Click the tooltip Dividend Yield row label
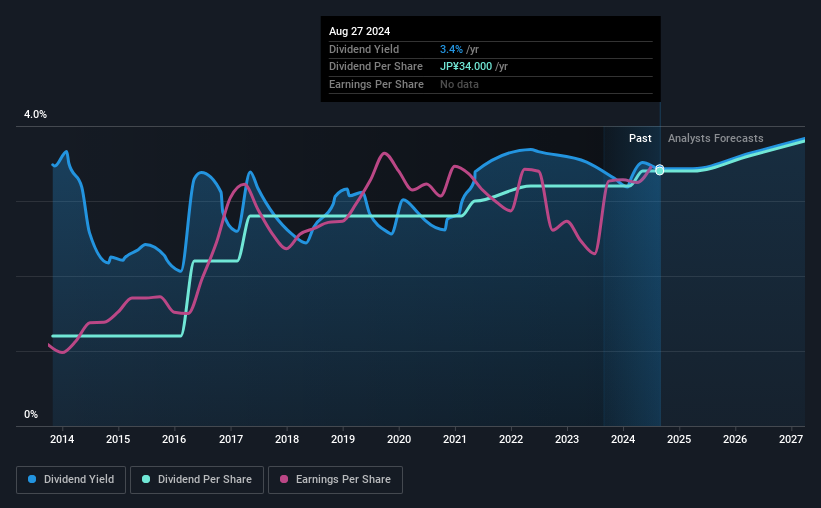 (x=364, y=49)
